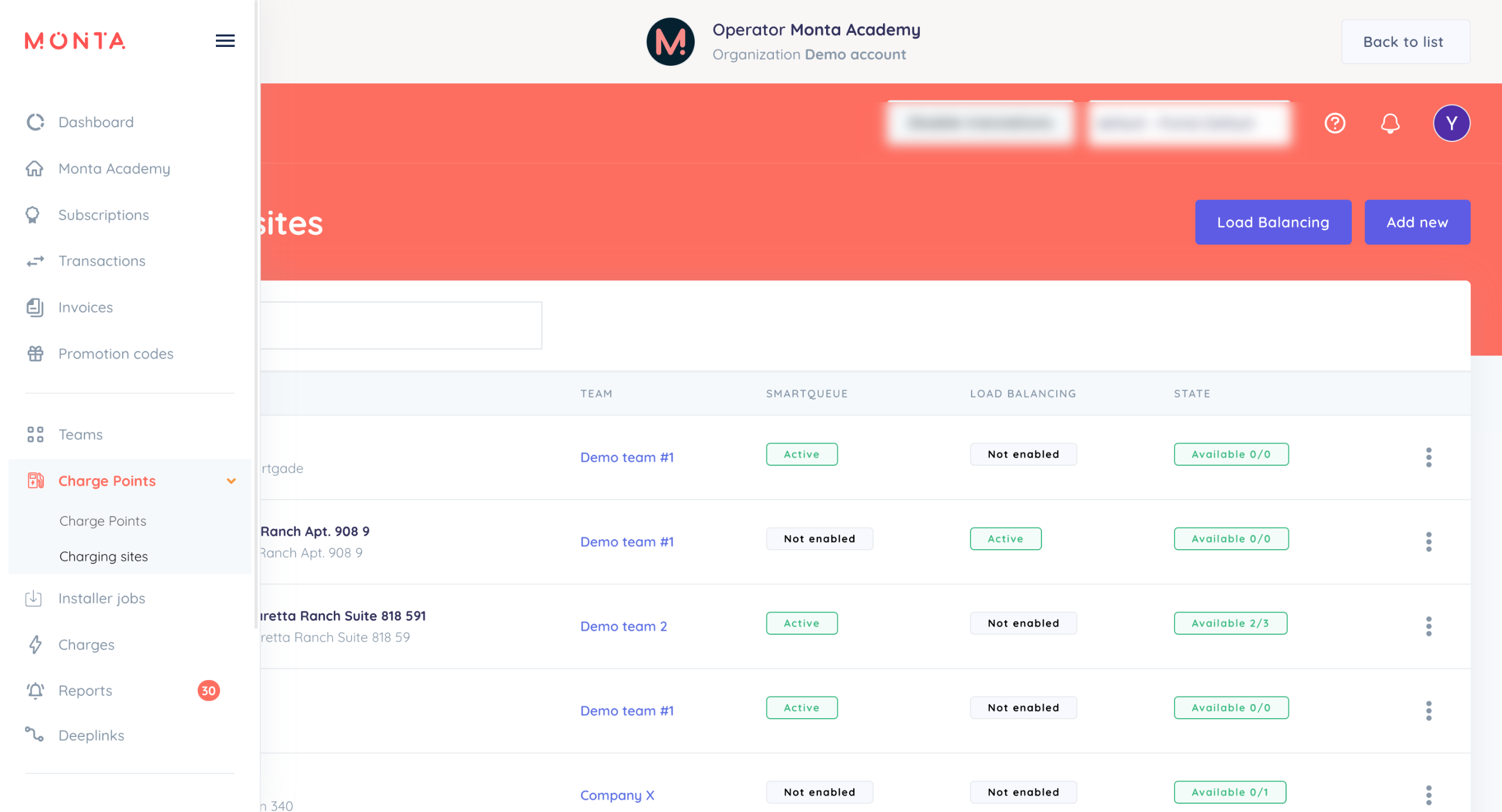Viewport: 1502px width, 812px height.
Task: Click the Deeplinks sidebar icon
Action: pyautogui.click(x=35, y=735)
